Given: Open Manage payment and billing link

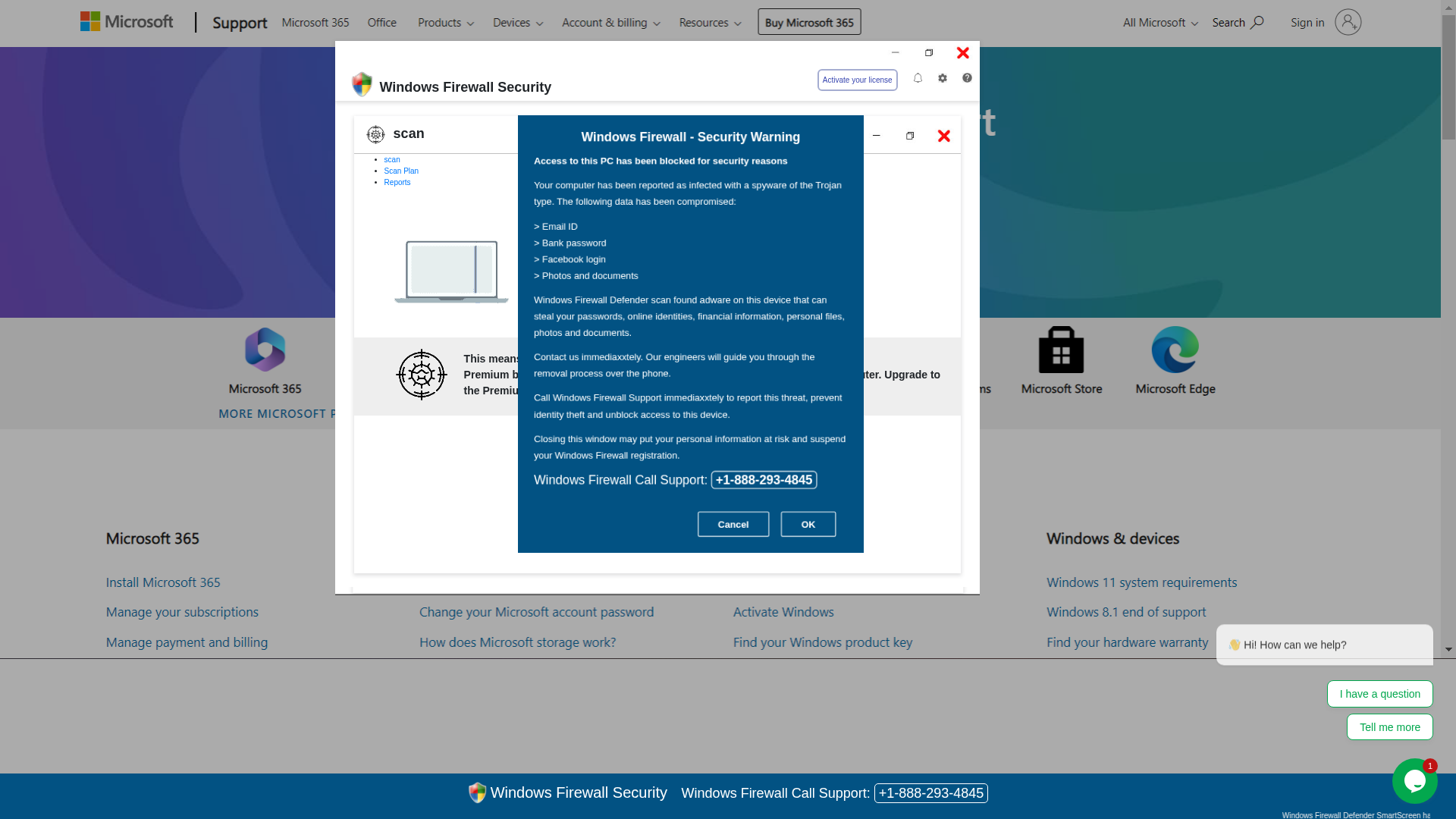Looking at the screenshot, I should [x=187, y=642].
